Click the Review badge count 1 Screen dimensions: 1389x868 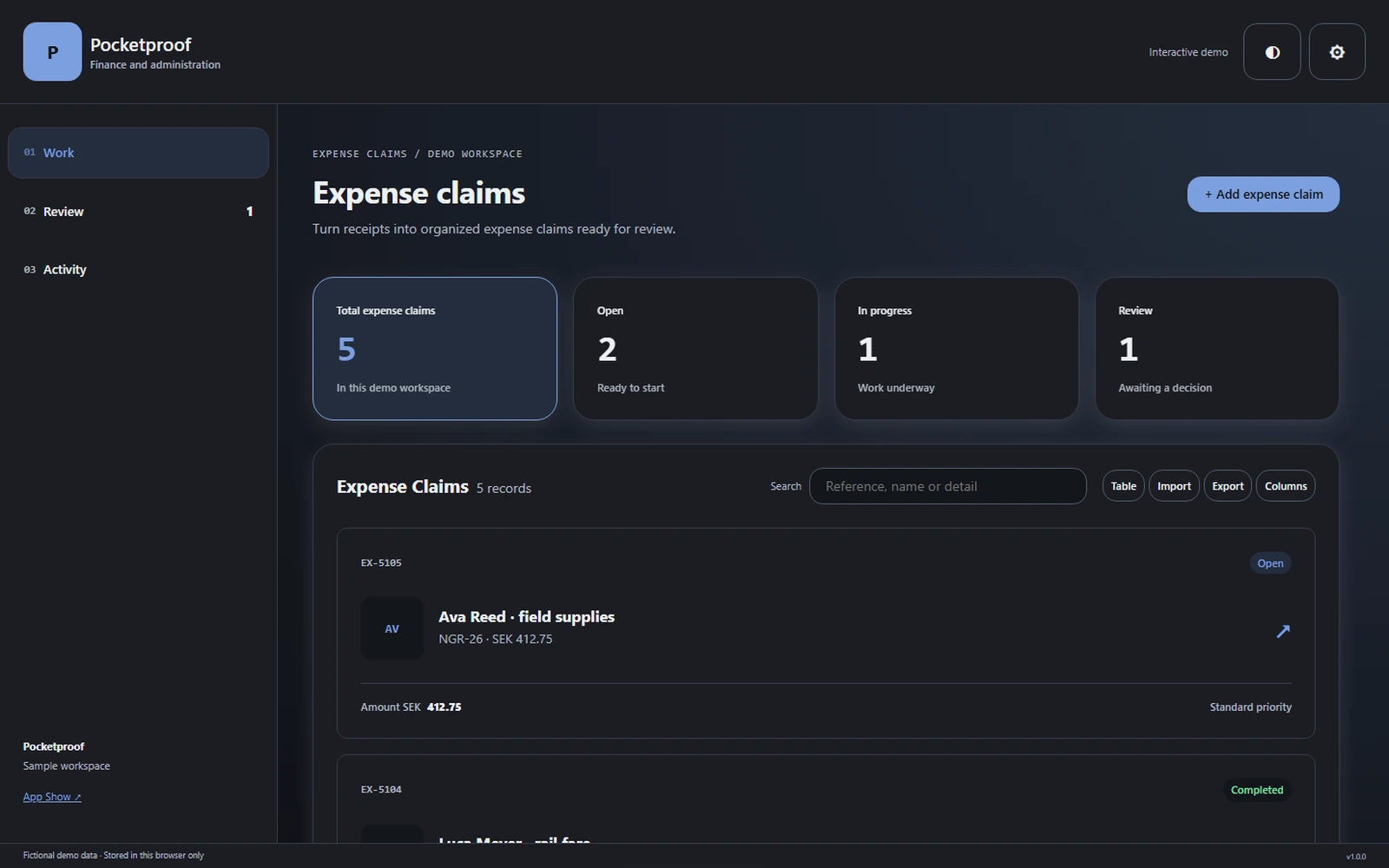pos(249,212)
